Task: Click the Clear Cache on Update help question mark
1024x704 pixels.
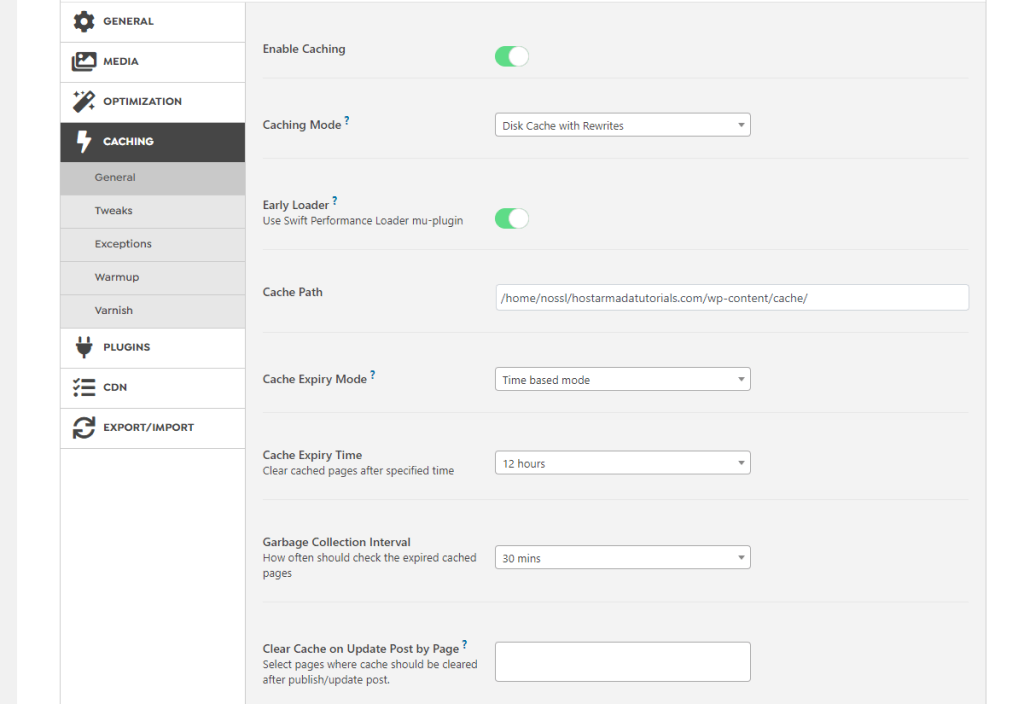Action: point(464,645)
